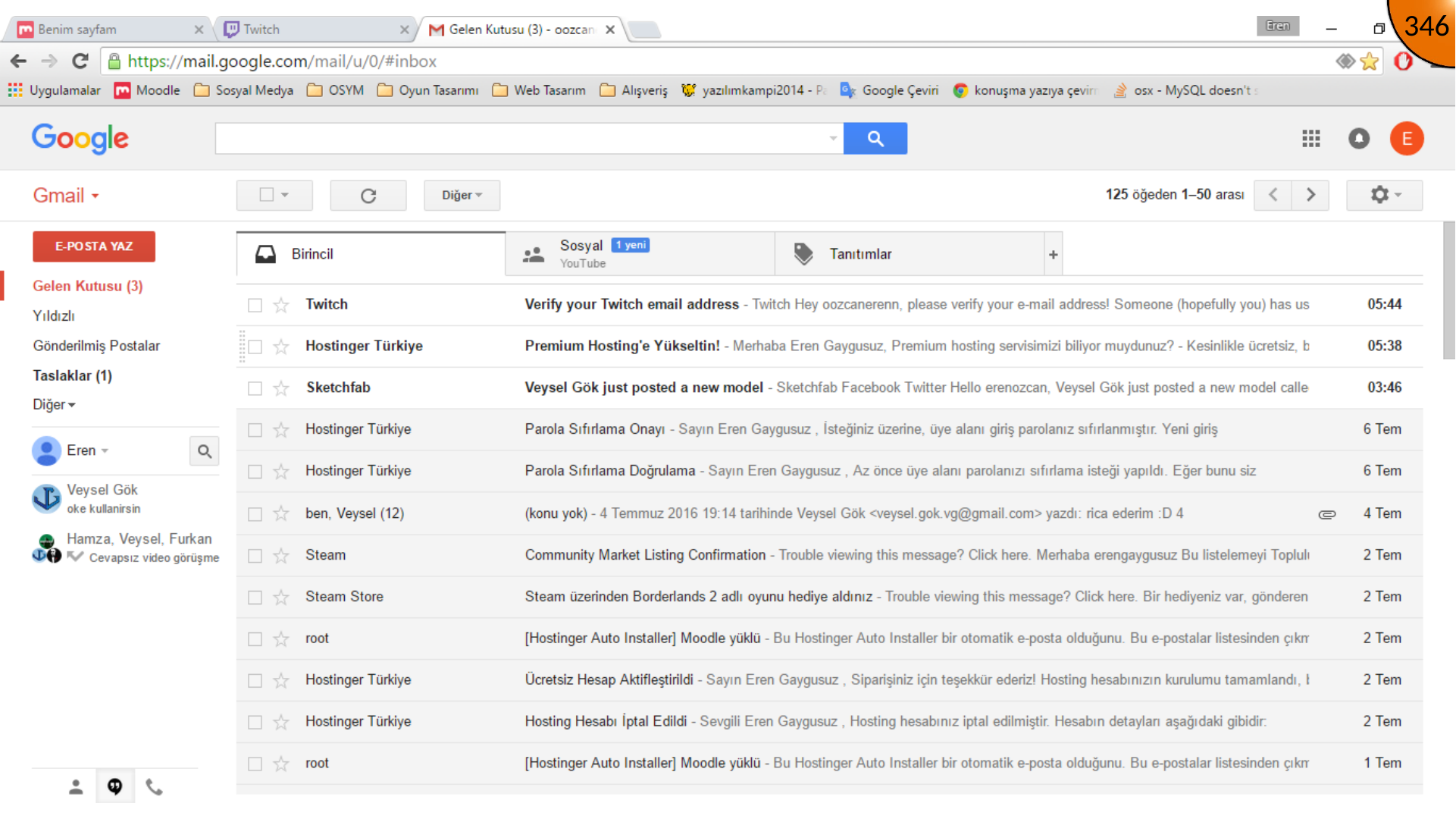Screen dimensions: 1456x819
Task: Click the attachment paperclip on Veysel conversation
Action: click(1326, 514)
